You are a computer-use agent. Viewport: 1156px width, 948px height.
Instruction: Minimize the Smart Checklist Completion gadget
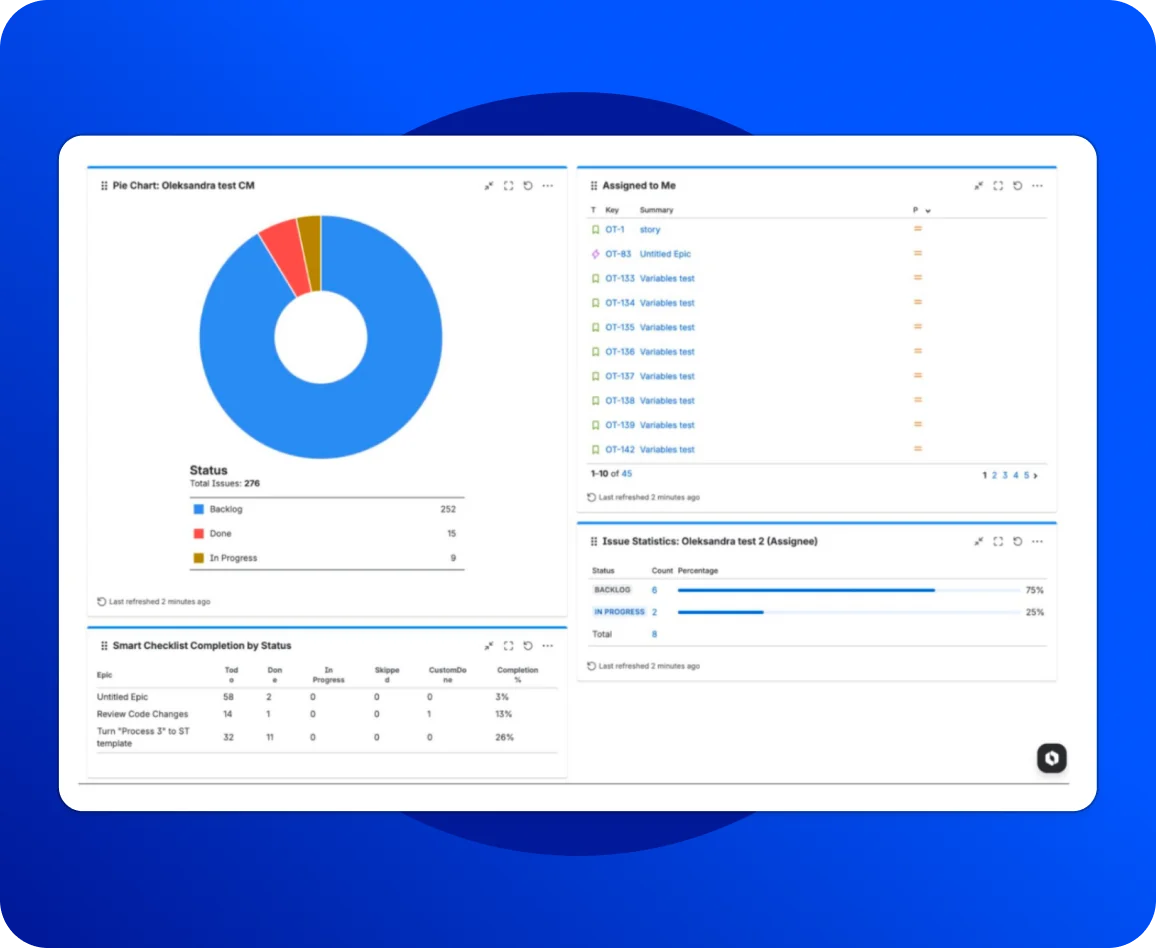point(489,646)
